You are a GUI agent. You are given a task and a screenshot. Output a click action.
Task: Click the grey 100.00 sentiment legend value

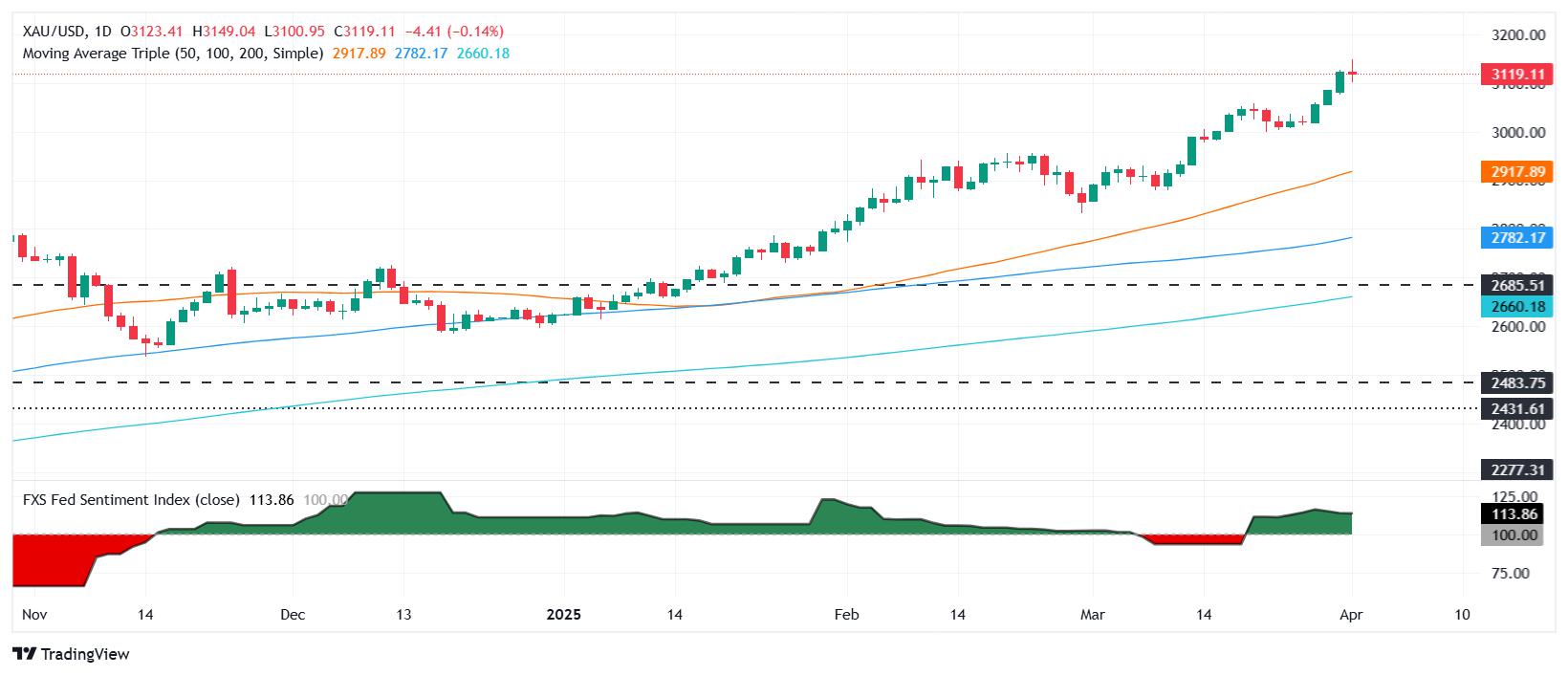[326, 499]
